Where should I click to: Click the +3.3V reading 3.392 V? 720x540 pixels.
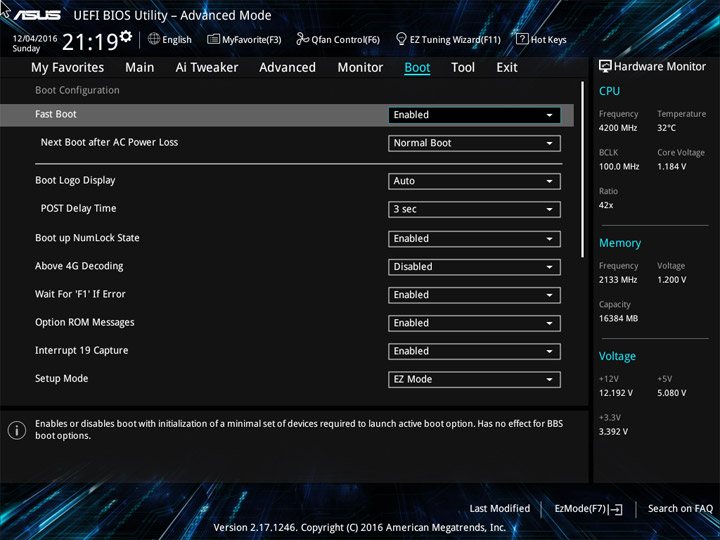[613, 432]
